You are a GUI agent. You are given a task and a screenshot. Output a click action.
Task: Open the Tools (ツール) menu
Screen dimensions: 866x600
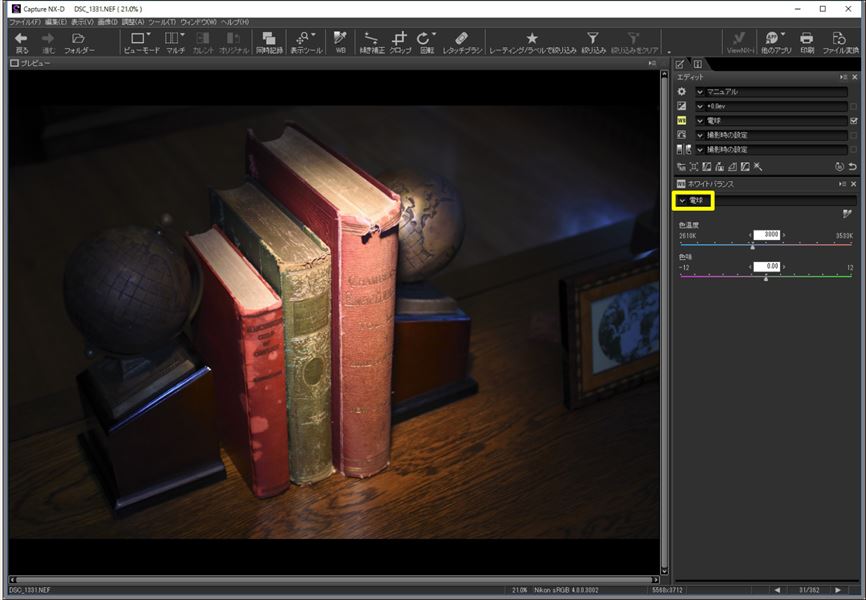coord(161,22)
